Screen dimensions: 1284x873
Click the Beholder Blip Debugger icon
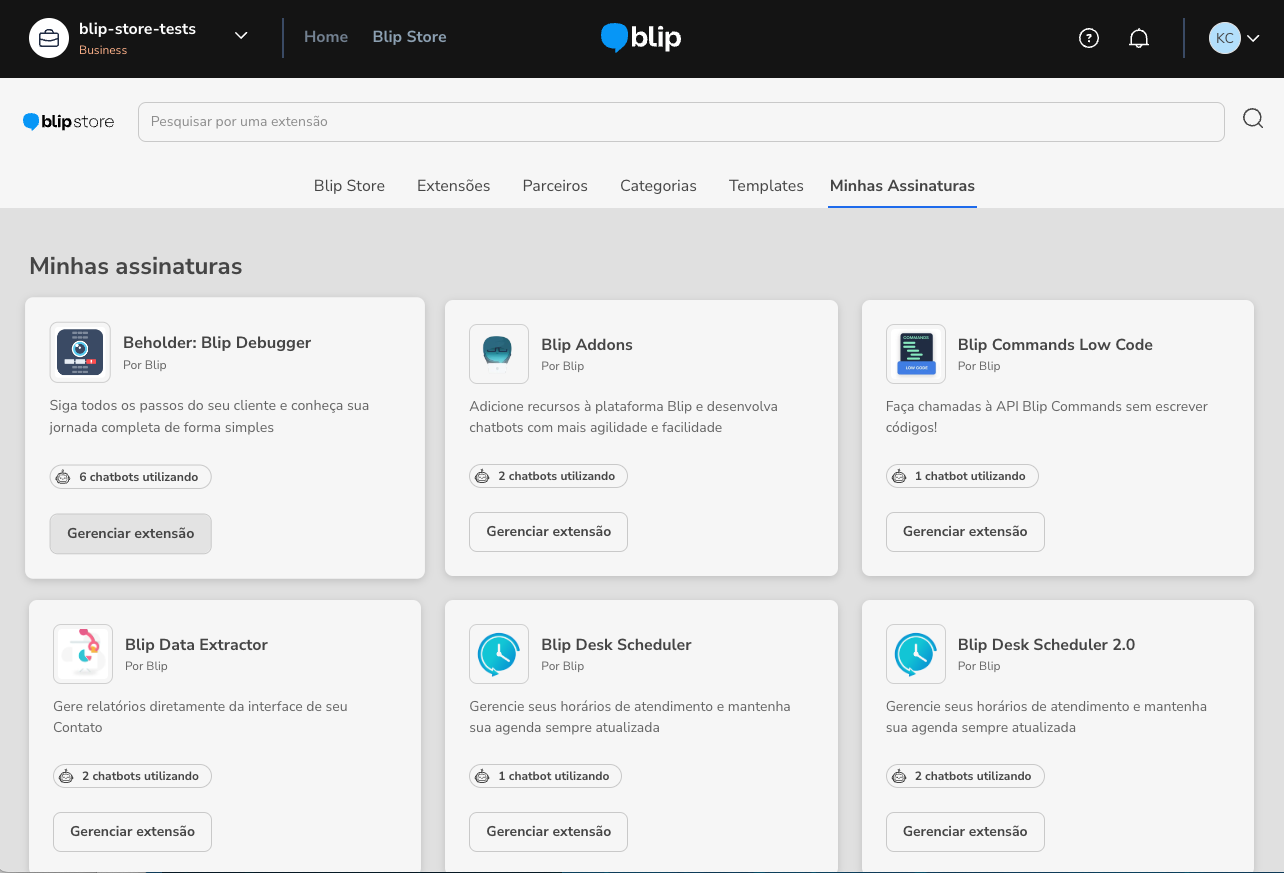(80, 352)
